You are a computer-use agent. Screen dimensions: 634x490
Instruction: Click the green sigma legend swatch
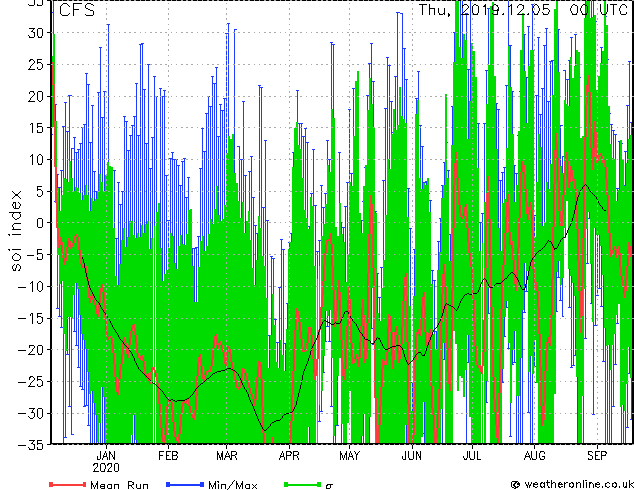pos(303,484)
